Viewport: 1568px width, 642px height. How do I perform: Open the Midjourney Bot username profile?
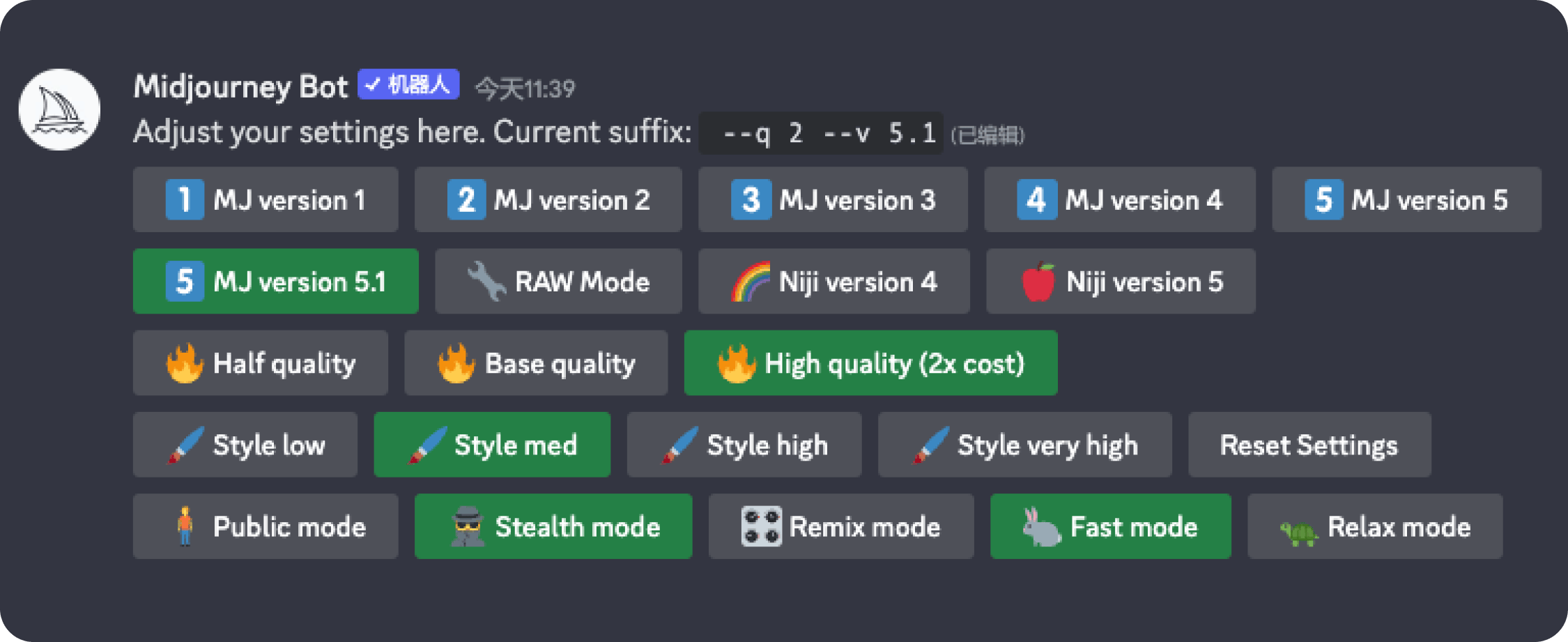coord(240,86)
